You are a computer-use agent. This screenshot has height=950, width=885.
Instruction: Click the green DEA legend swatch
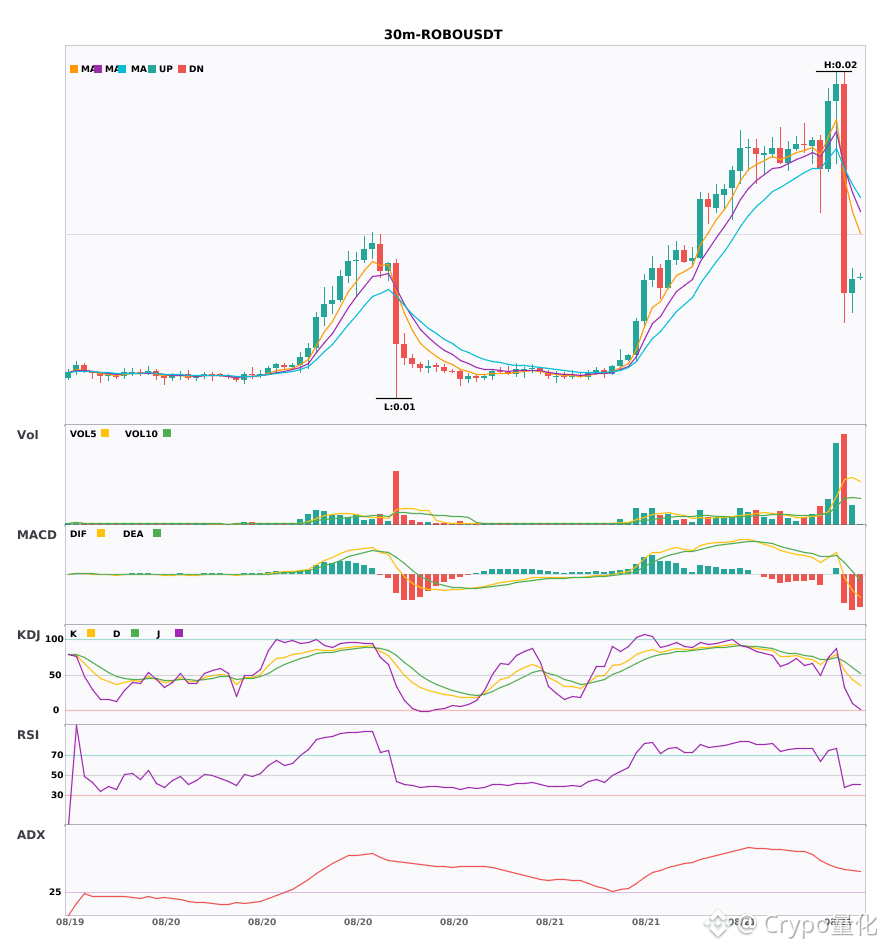[157, 533]
